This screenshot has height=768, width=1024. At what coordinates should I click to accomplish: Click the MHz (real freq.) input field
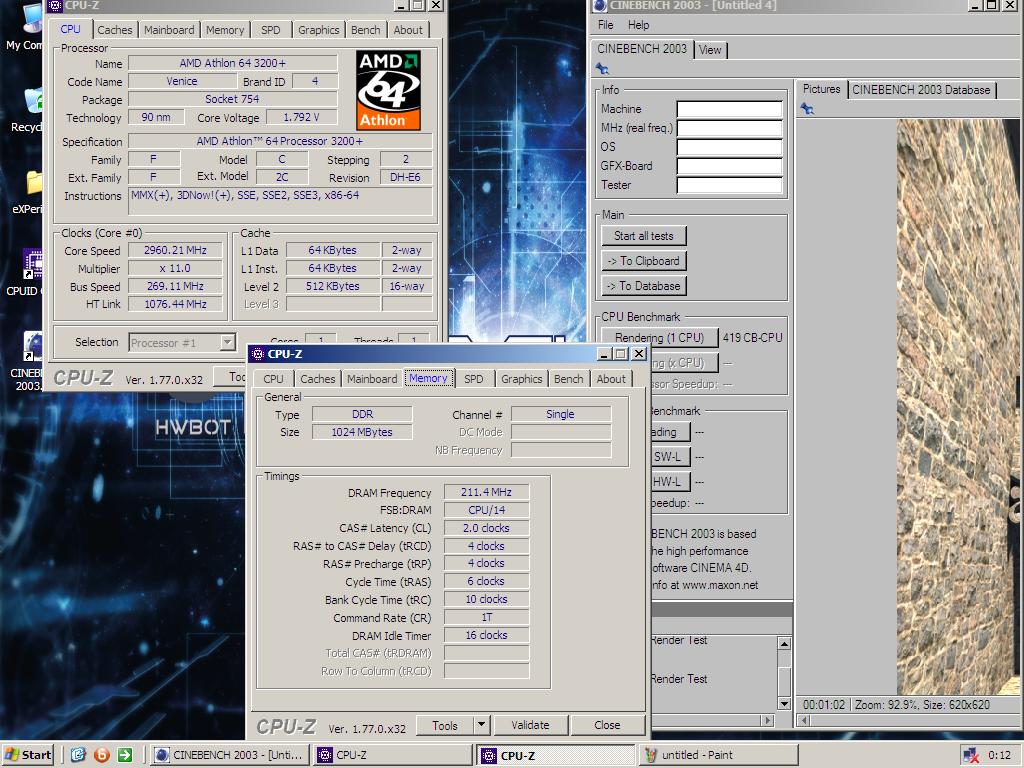pos(729,128)
